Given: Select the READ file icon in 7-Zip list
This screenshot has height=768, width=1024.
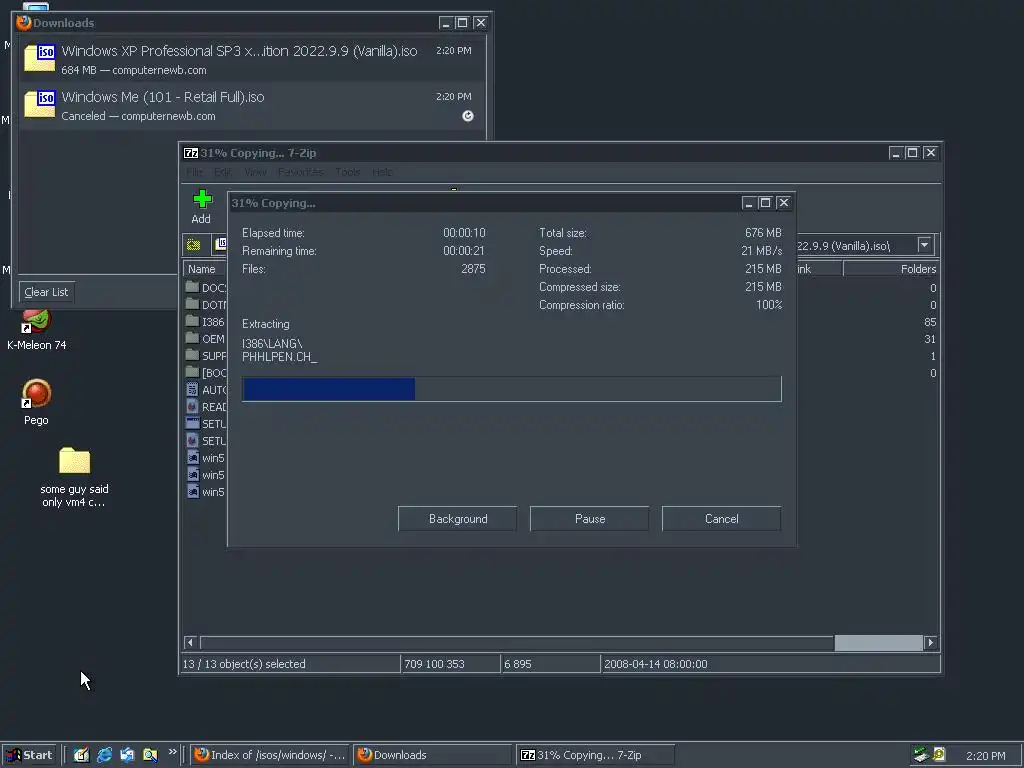Looking at the screenshot, I should click(192, 406).
